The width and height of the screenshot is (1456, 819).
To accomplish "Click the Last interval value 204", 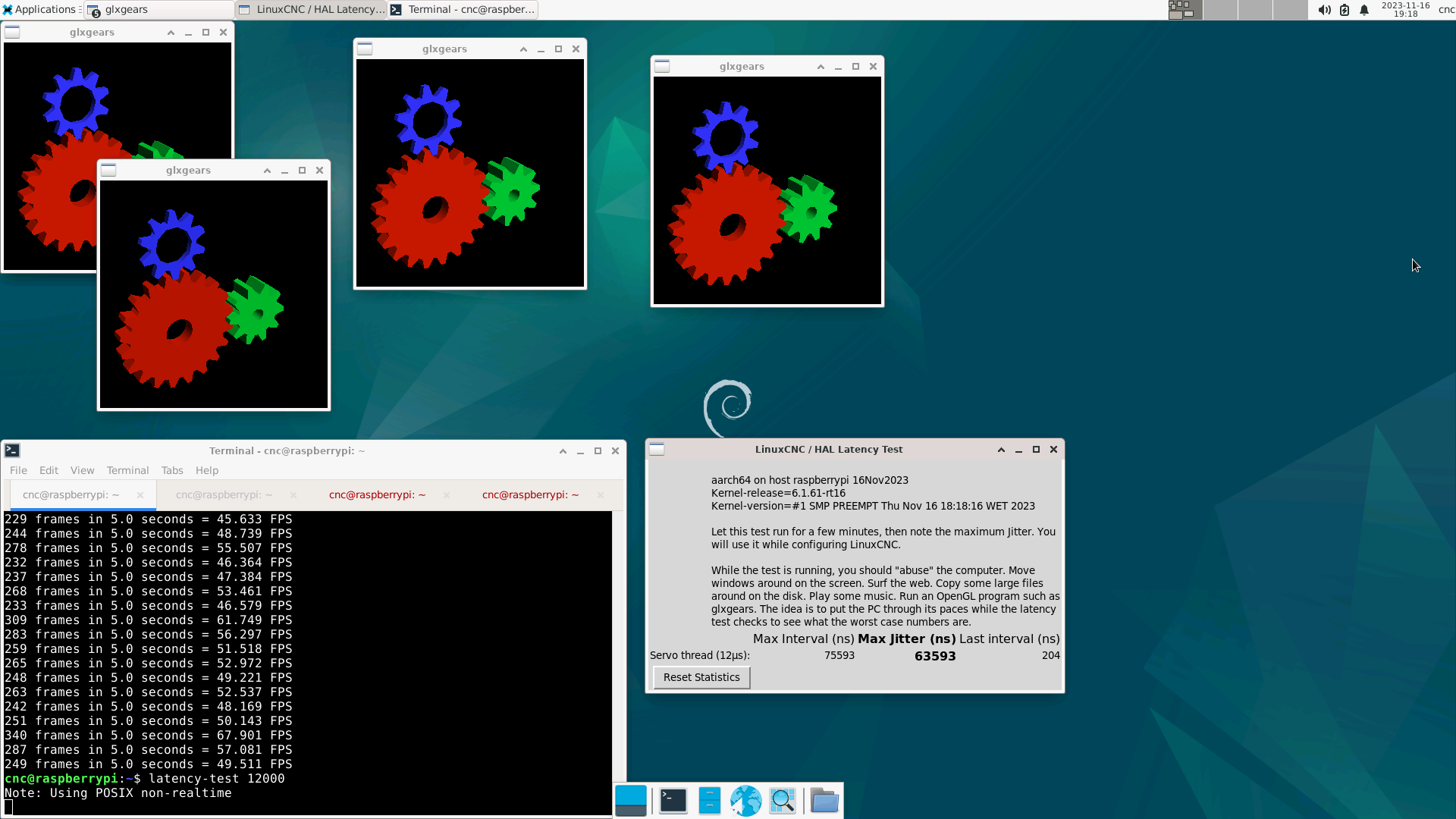I will (1050, 655).
